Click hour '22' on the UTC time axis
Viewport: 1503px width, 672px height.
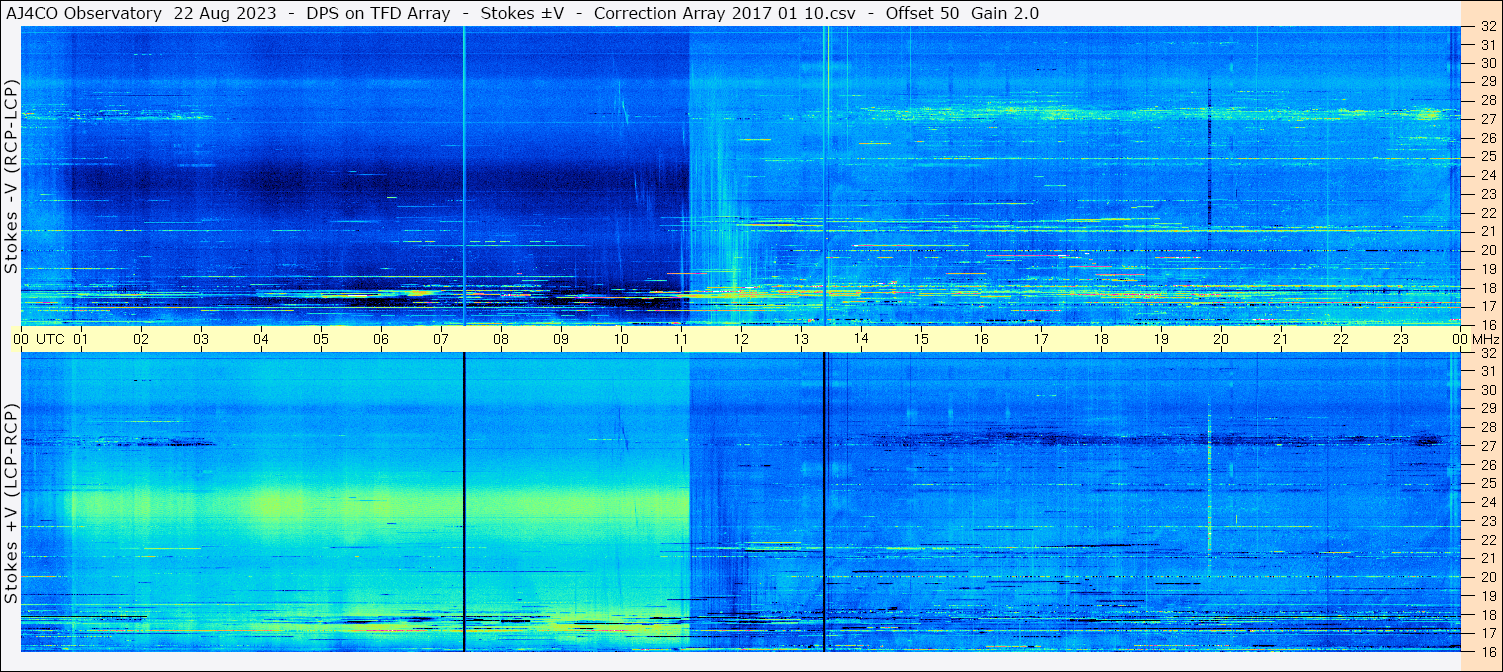tap(1341, 339)
